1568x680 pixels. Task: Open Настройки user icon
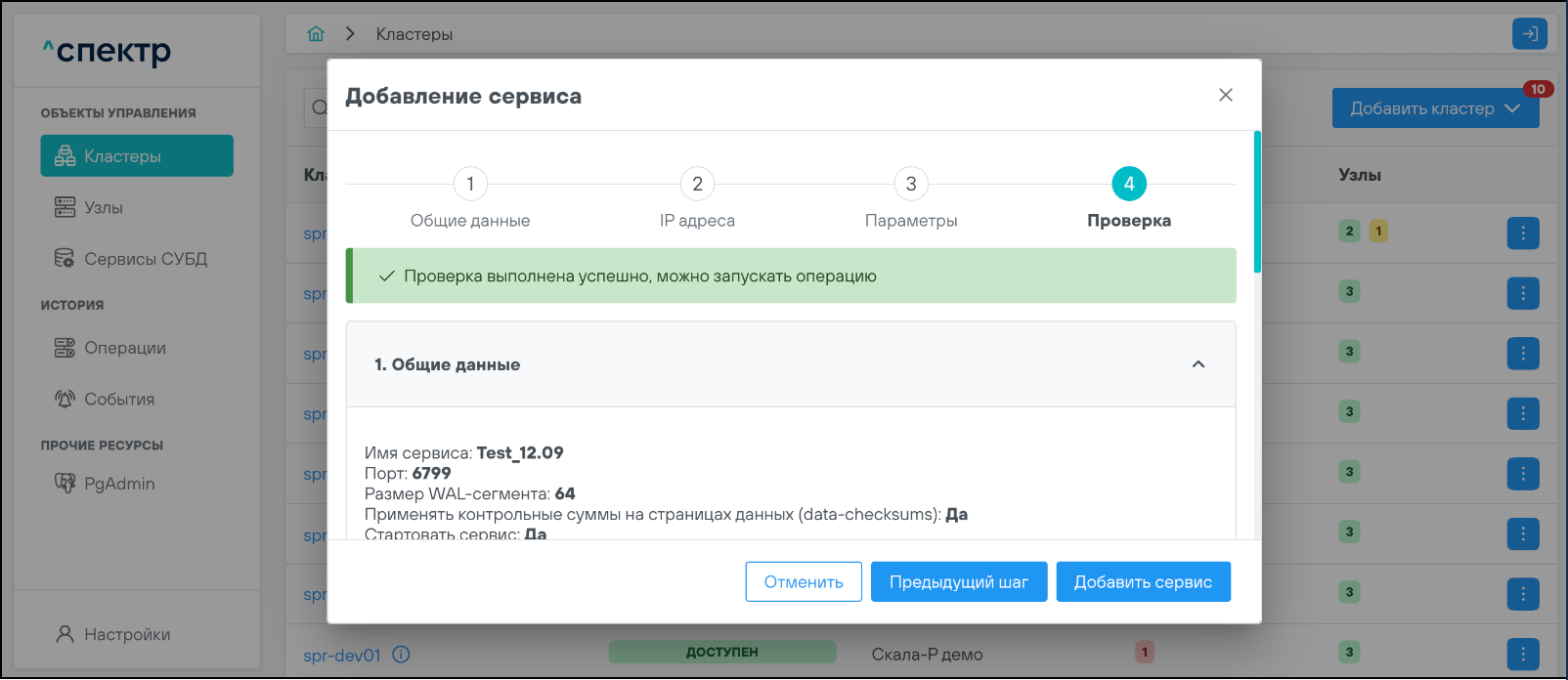[x=65, y=634]
